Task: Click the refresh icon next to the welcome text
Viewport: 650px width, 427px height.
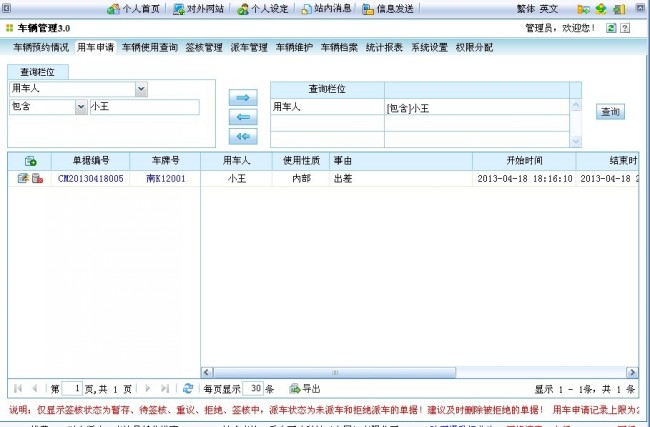Action: (x=611, y=28)
